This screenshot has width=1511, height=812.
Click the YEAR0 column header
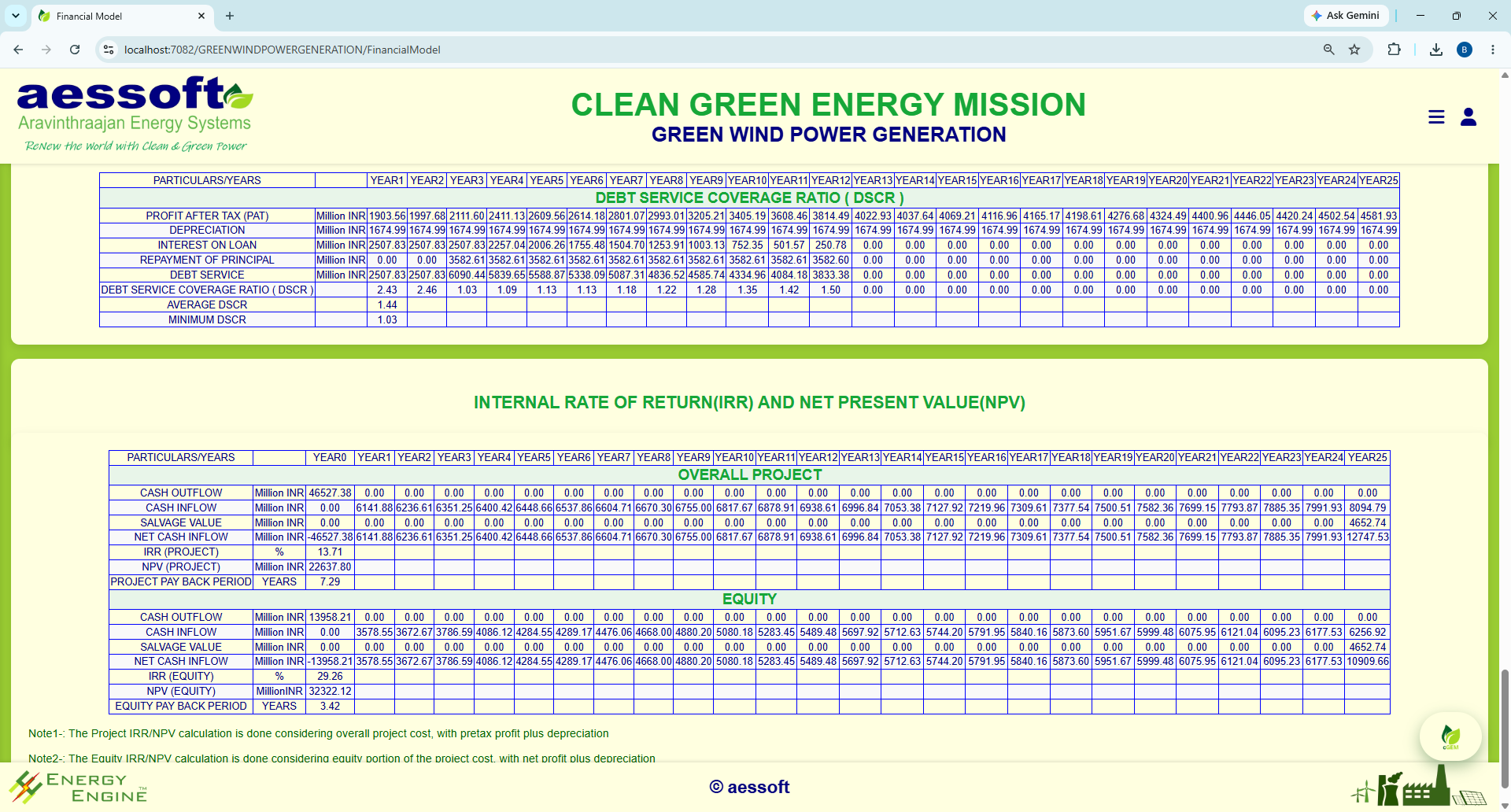coord(330,457)
